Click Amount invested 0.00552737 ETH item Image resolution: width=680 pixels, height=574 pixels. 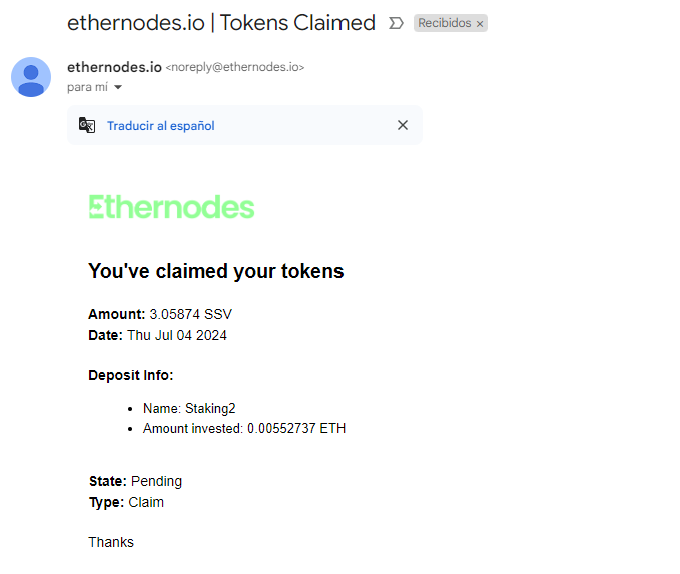point(245,428)
